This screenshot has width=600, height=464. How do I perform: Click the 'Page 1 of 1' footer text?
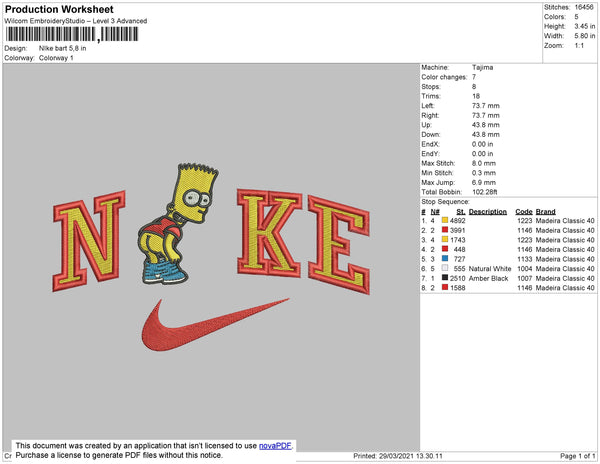tap(578, 456)
